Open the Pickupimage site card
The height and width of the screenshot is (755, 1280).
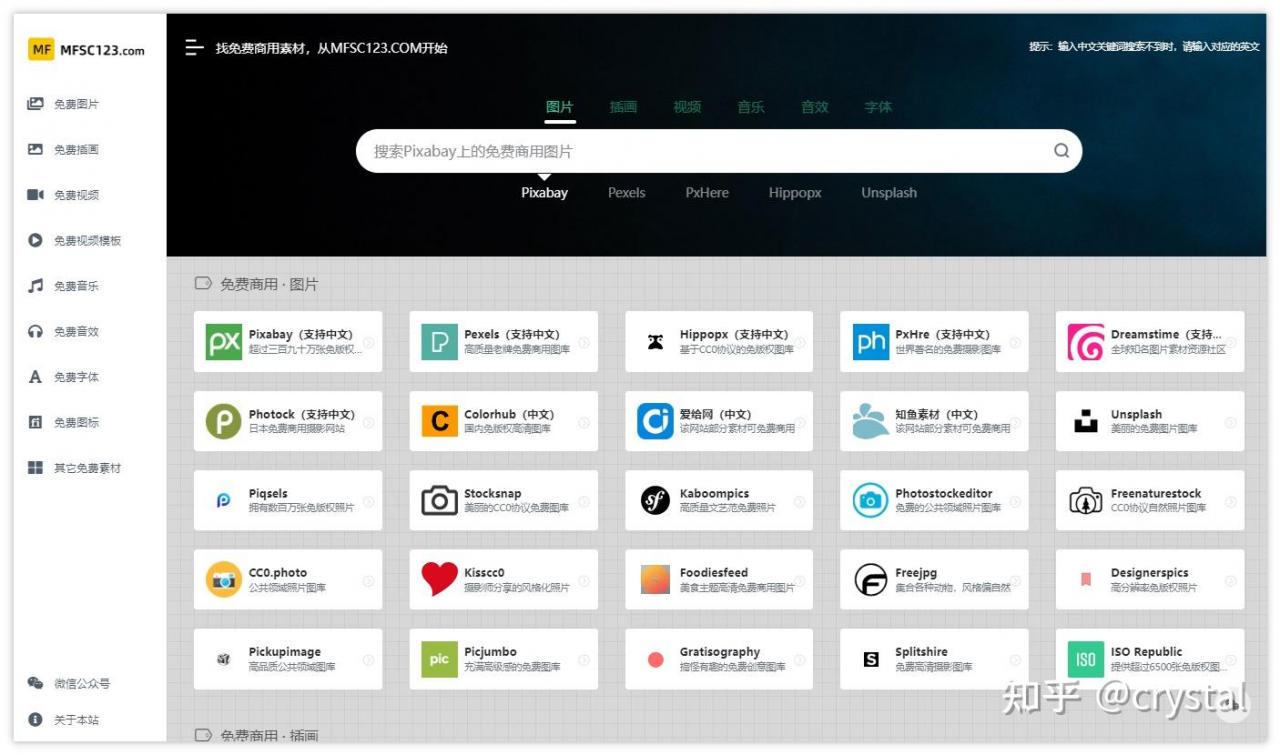pyautogui.click(x=288, y=659)
